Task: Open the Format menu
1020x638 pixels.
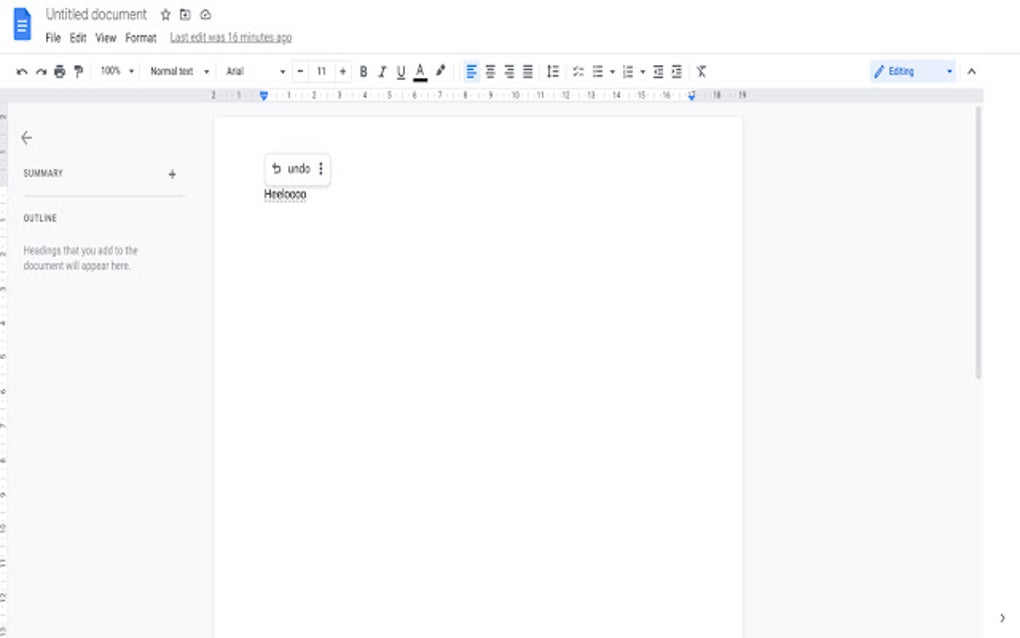Action: (140, 37)
